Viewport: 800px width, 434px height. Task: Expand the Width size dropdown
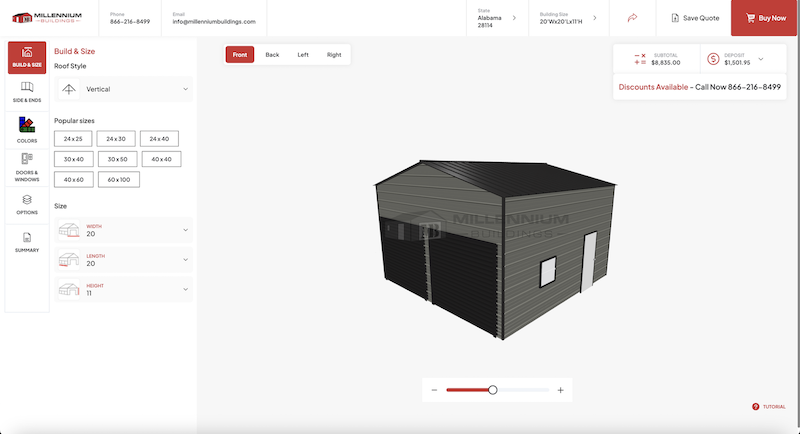123,231
